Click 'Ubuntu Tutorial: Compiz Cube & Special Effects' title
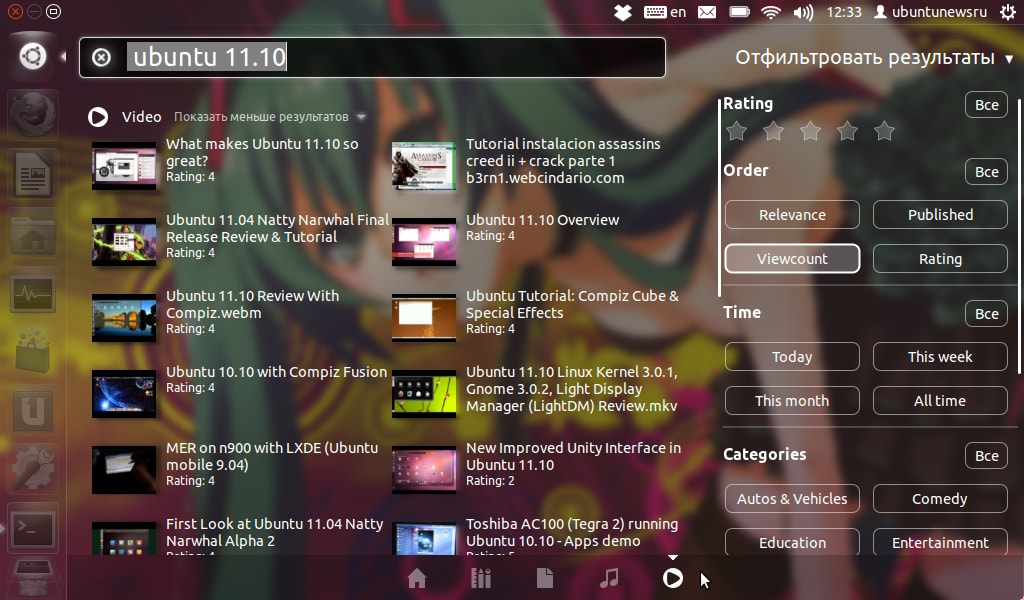 click(x=572, y=304)
